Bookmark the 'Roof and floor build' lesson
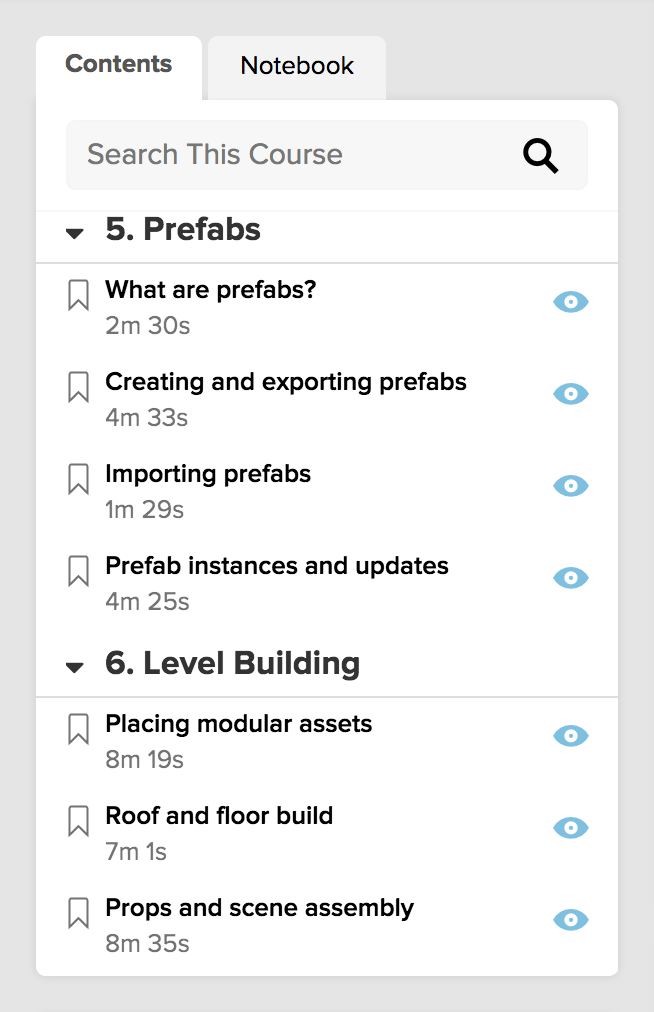The image size is (654, 1012). 78,821
